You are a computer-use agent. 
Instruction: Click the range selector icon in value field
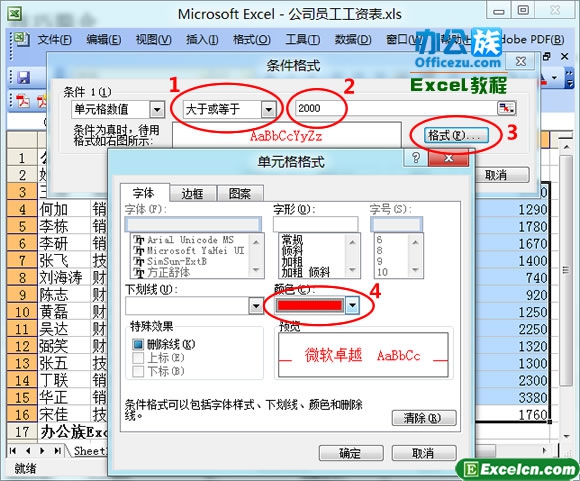point(506,108)
